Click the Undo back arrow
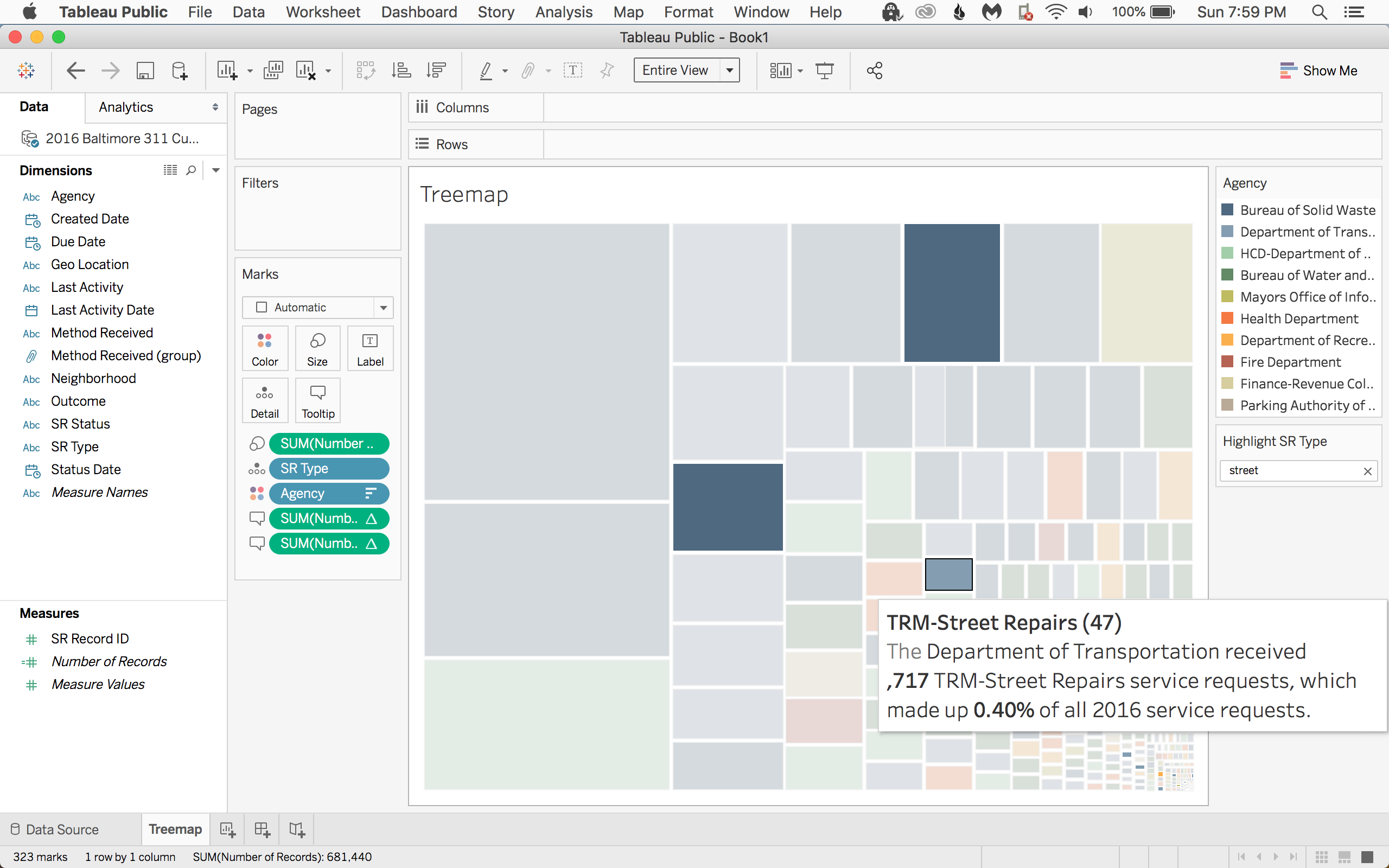This screenshot has width=1389, height=868. click(x=76, y=71)
